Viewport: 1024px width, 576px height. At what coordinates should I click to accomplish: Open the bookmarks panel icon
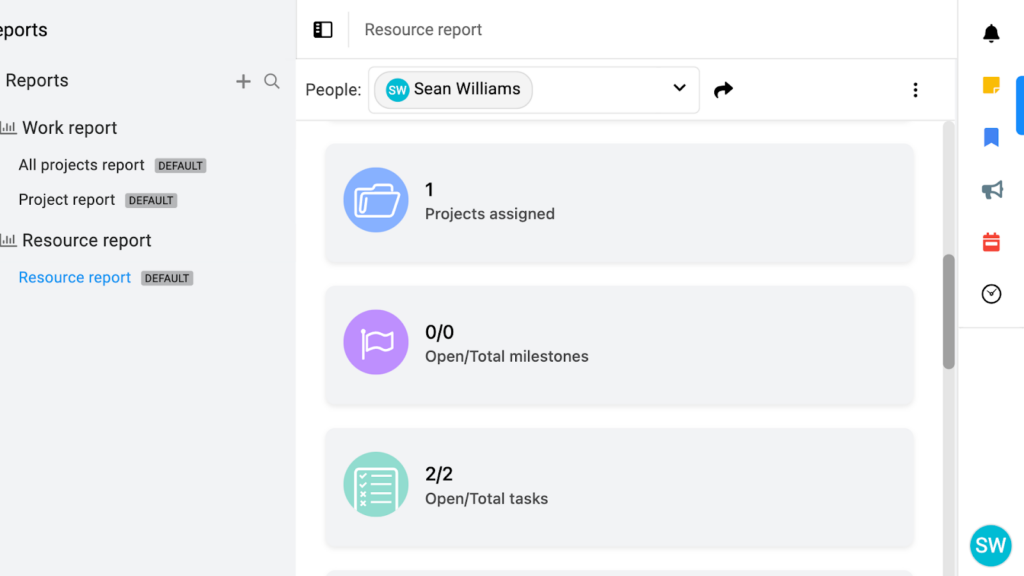pyautogui.click(x=990, y=137)
